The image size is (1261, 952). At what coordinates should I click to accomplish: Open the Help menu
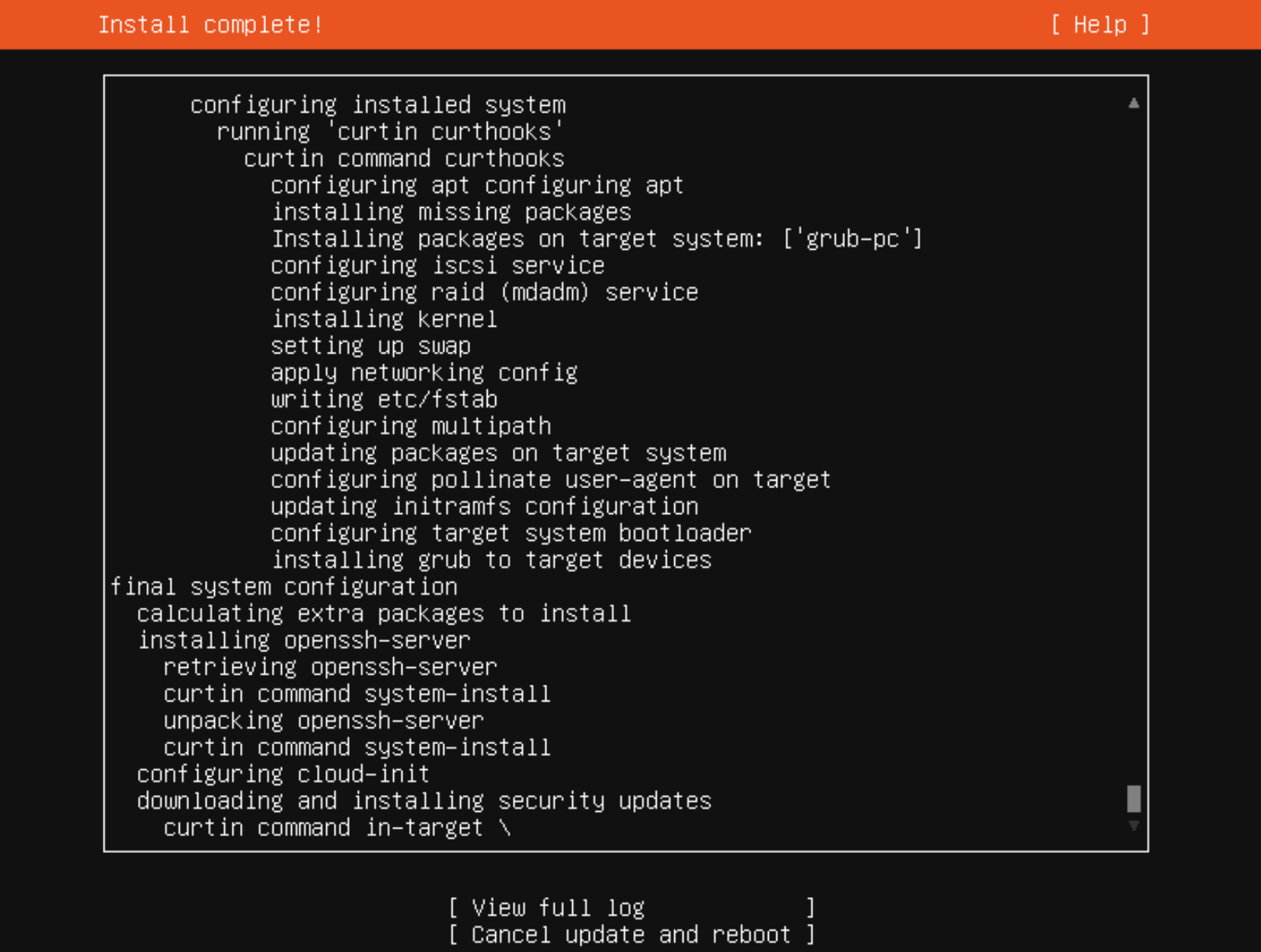click(x=1099, y=25)
